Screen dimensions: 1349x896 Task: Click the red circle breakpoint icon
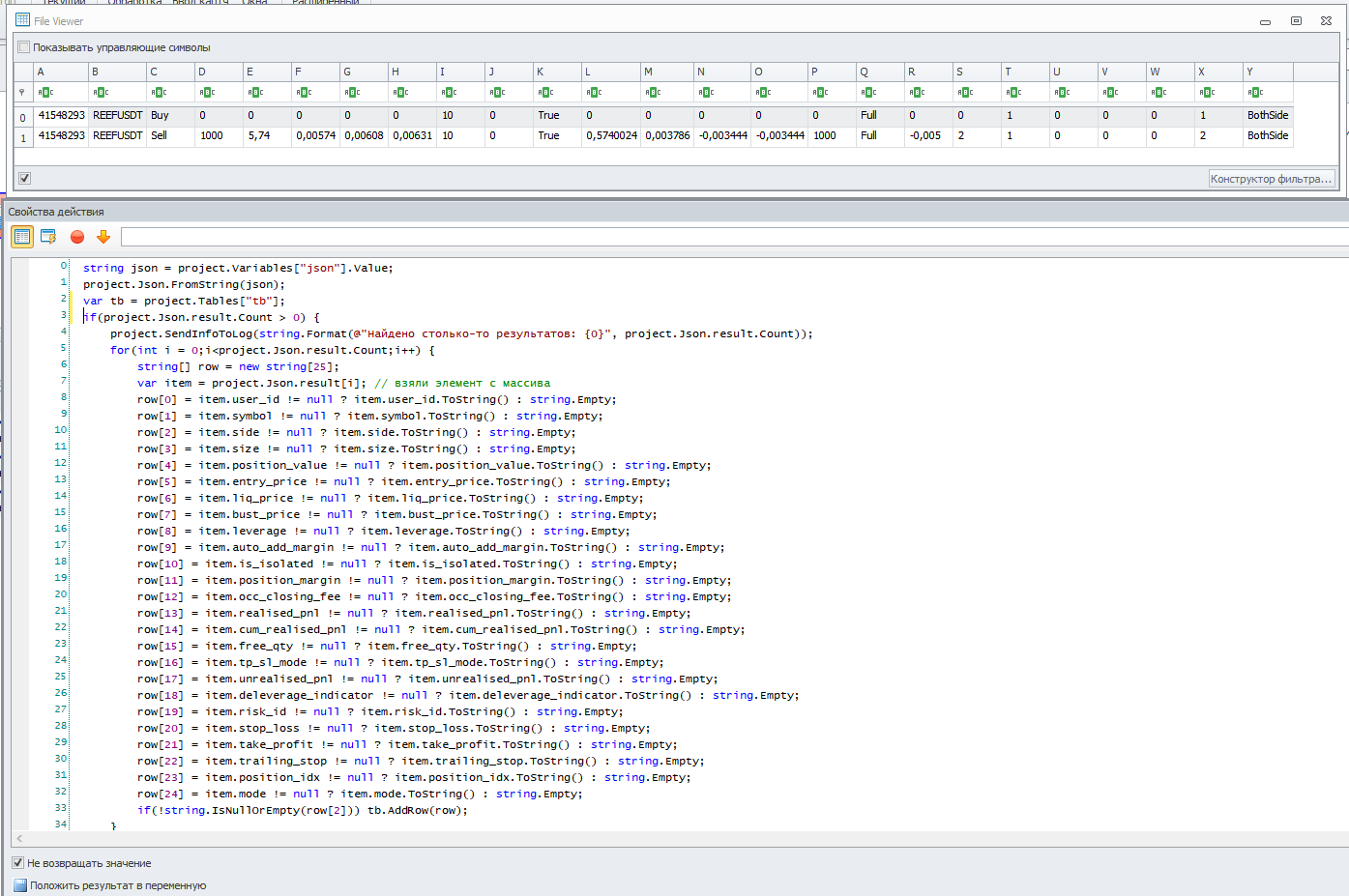[x=77, y=237]
